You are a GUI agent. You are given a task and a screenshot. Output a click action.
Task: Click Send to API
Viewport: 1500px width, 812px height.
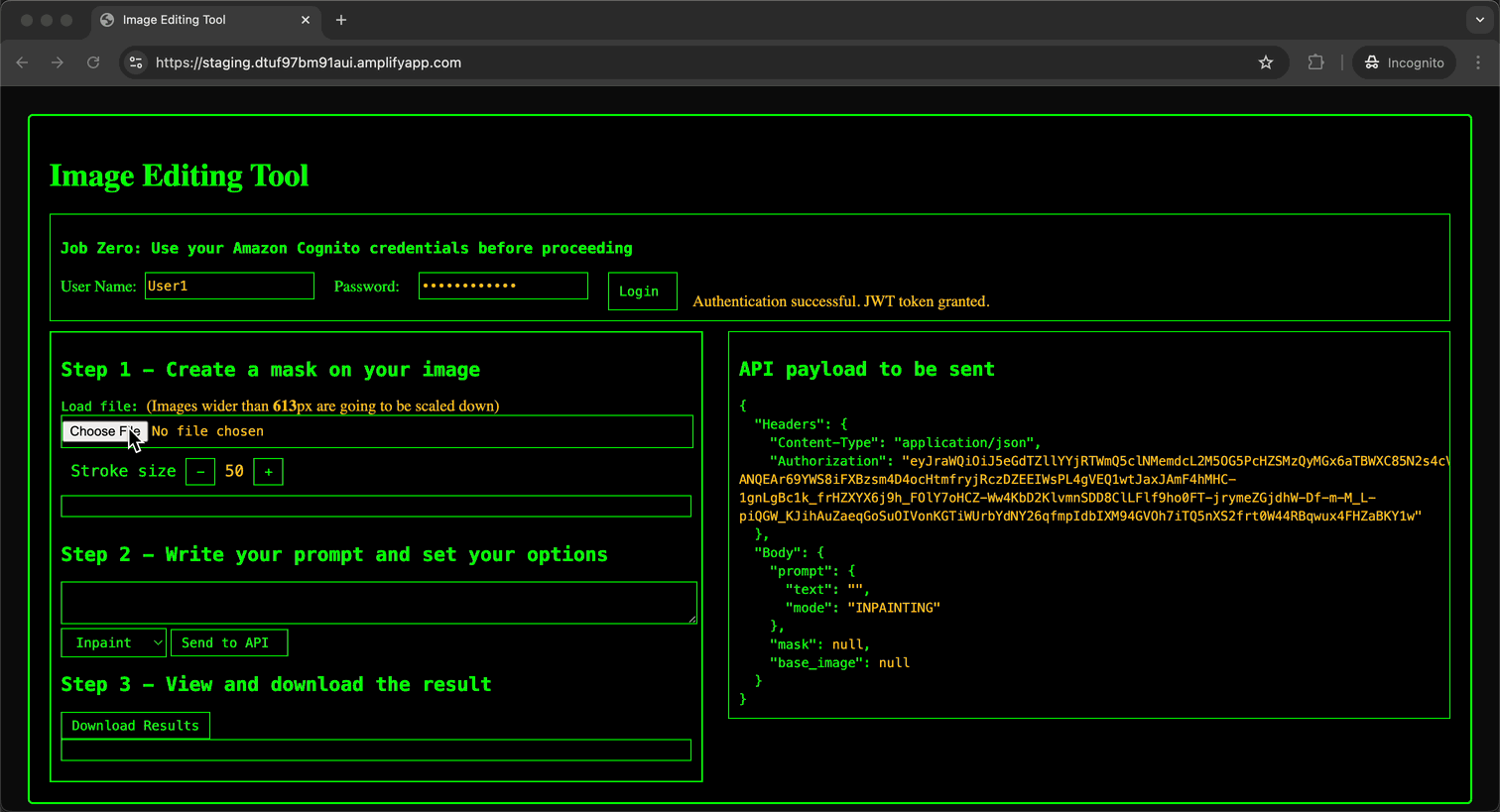[x=229, y=642]
